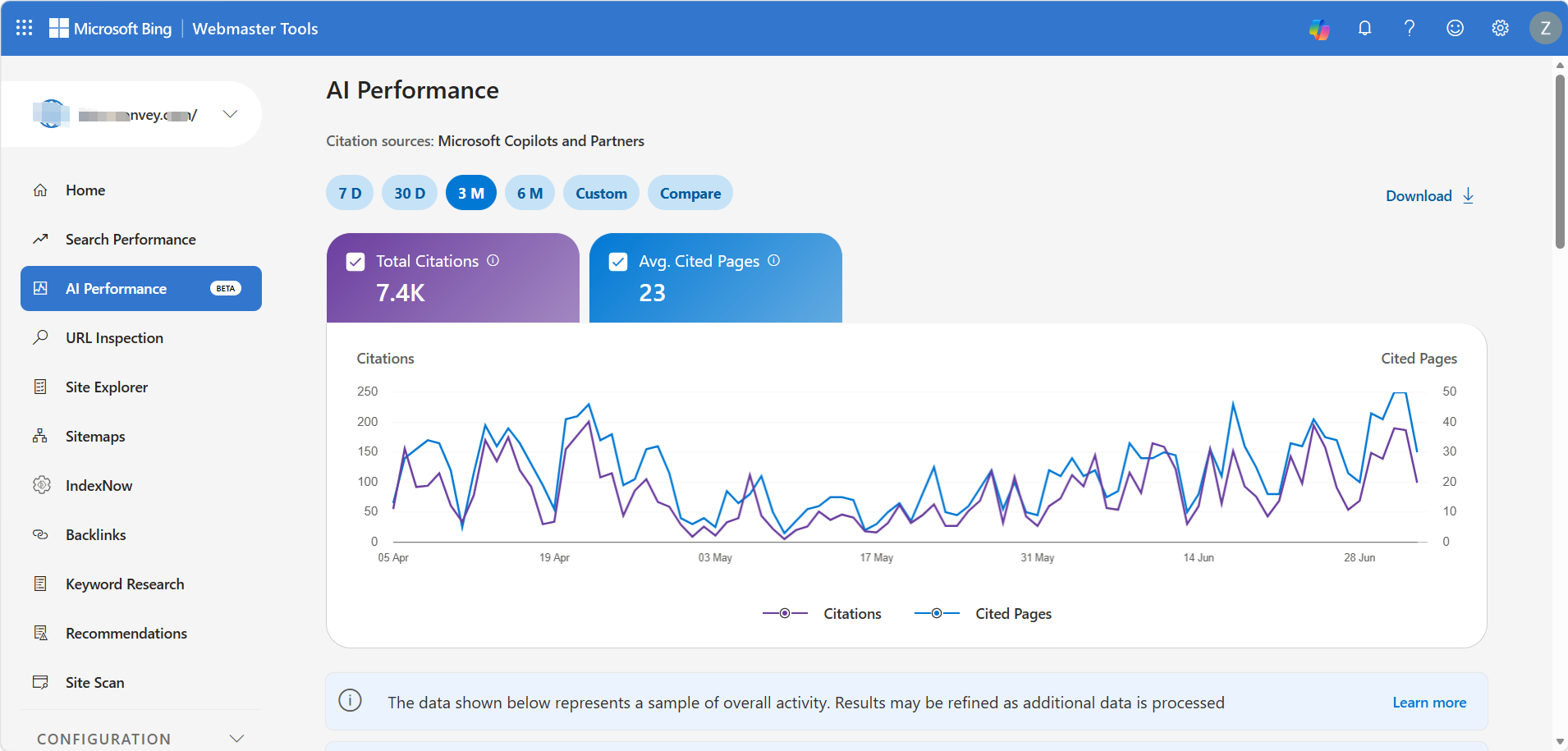
Task: Click the Compare button
Action: tap(690, 193)
